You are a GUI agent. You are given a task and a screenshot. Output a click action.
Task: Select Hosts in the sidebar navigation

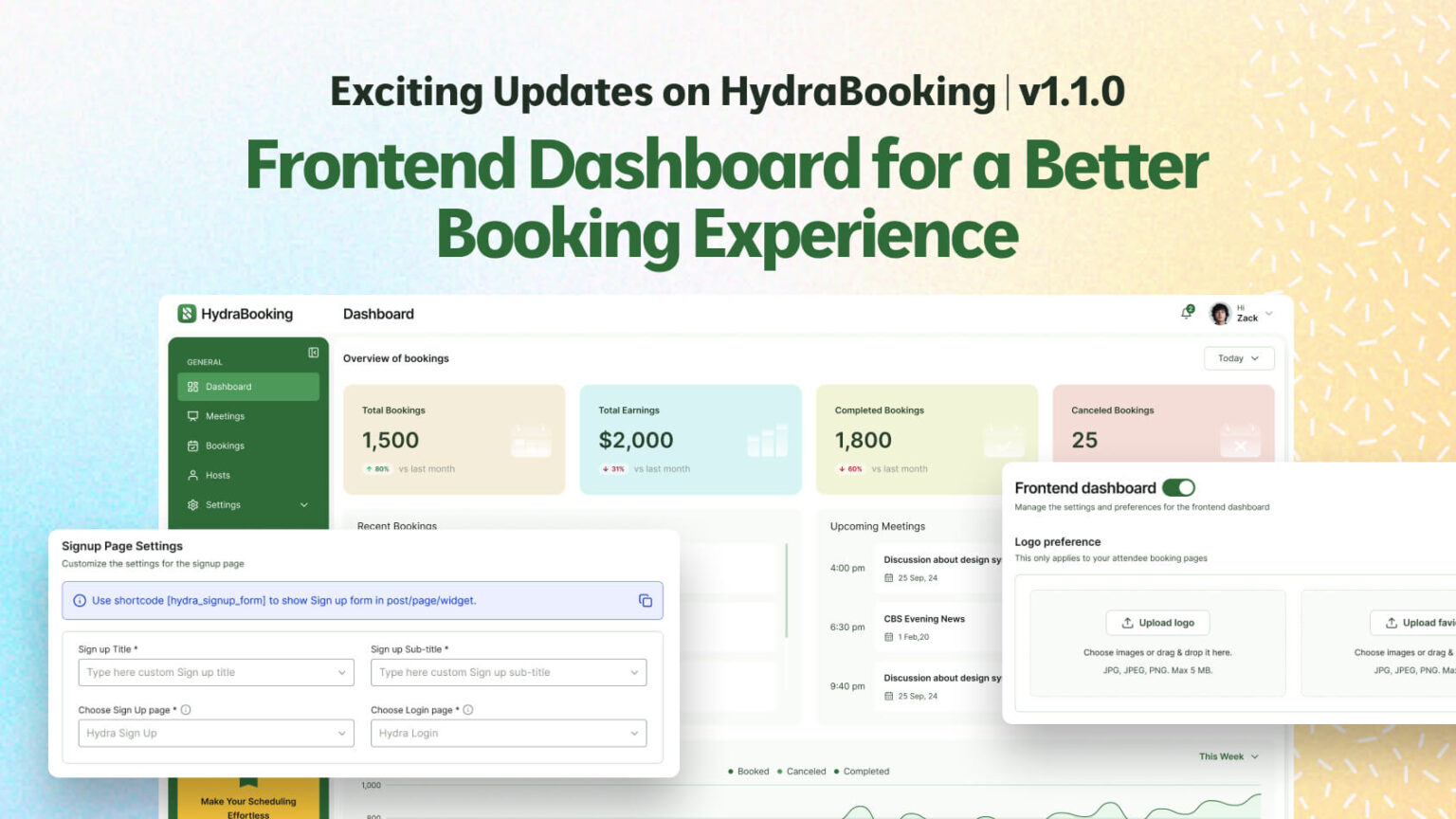point(218,475)
